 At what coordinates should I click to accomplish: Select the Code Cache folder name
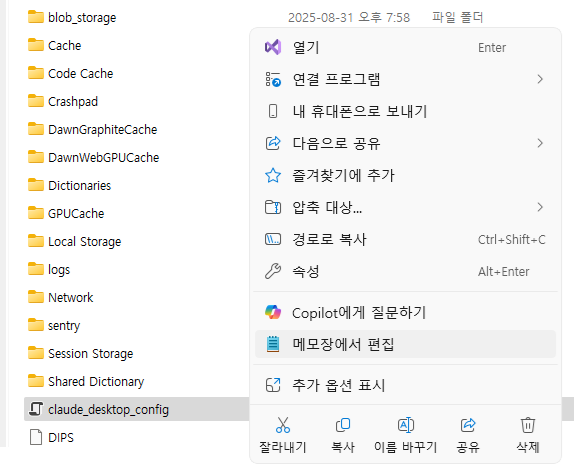coord(81,73)
